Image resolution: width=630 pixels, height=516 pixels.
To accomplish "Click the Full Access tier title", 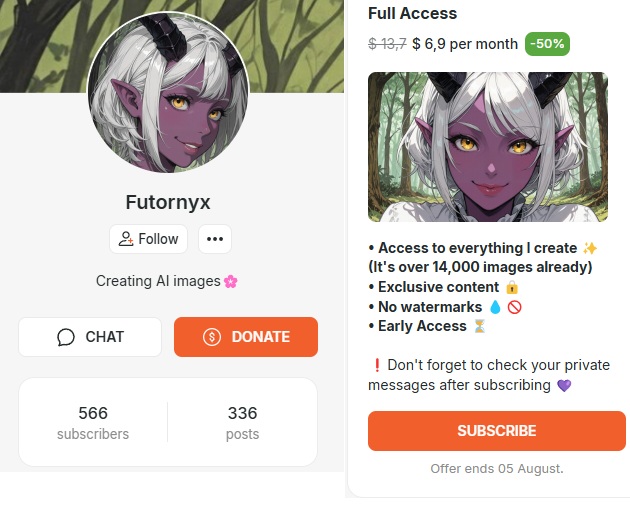I will click(413, 13).
